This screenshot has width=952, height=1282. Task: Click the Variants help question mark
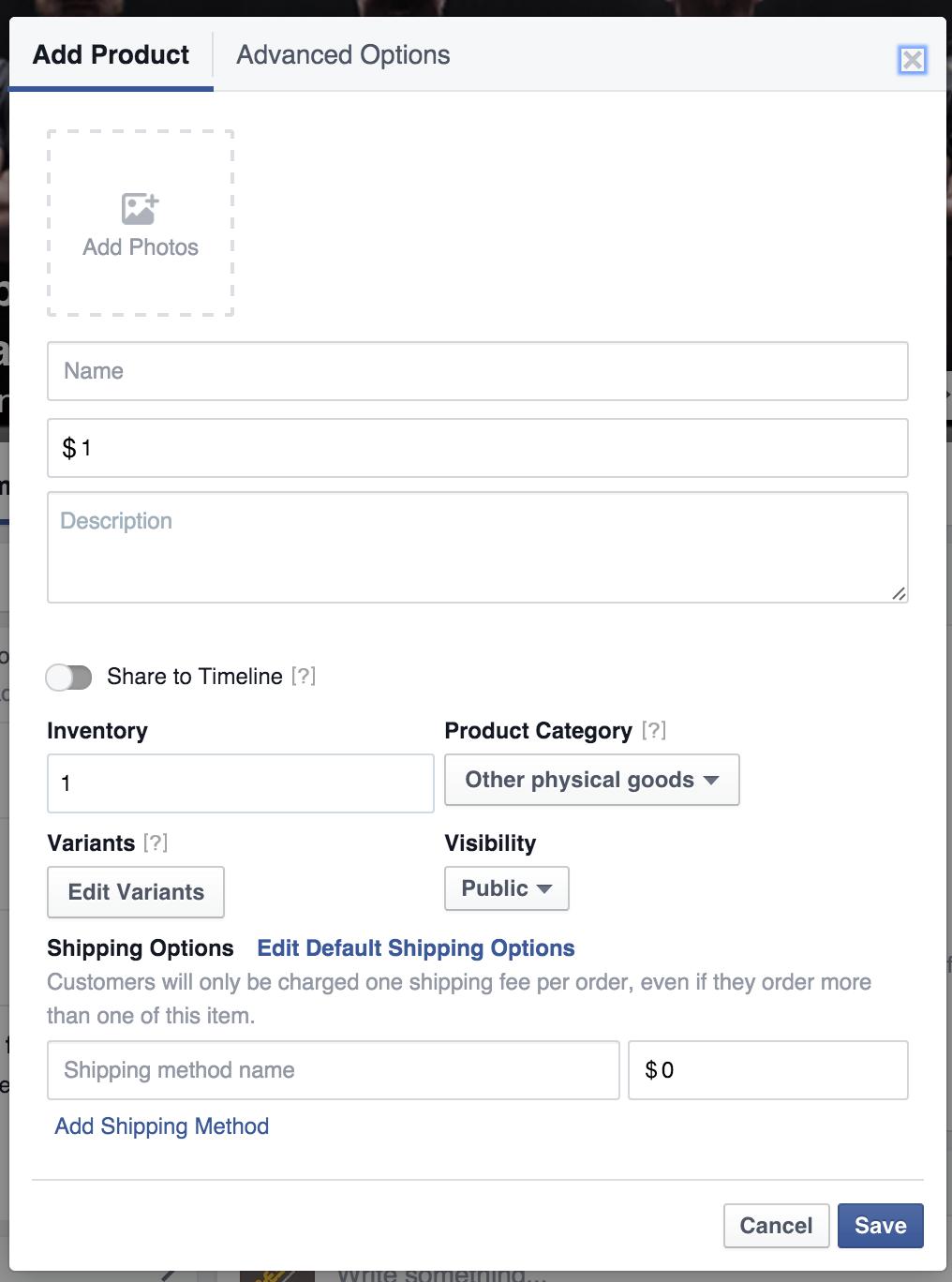point(156,842)
